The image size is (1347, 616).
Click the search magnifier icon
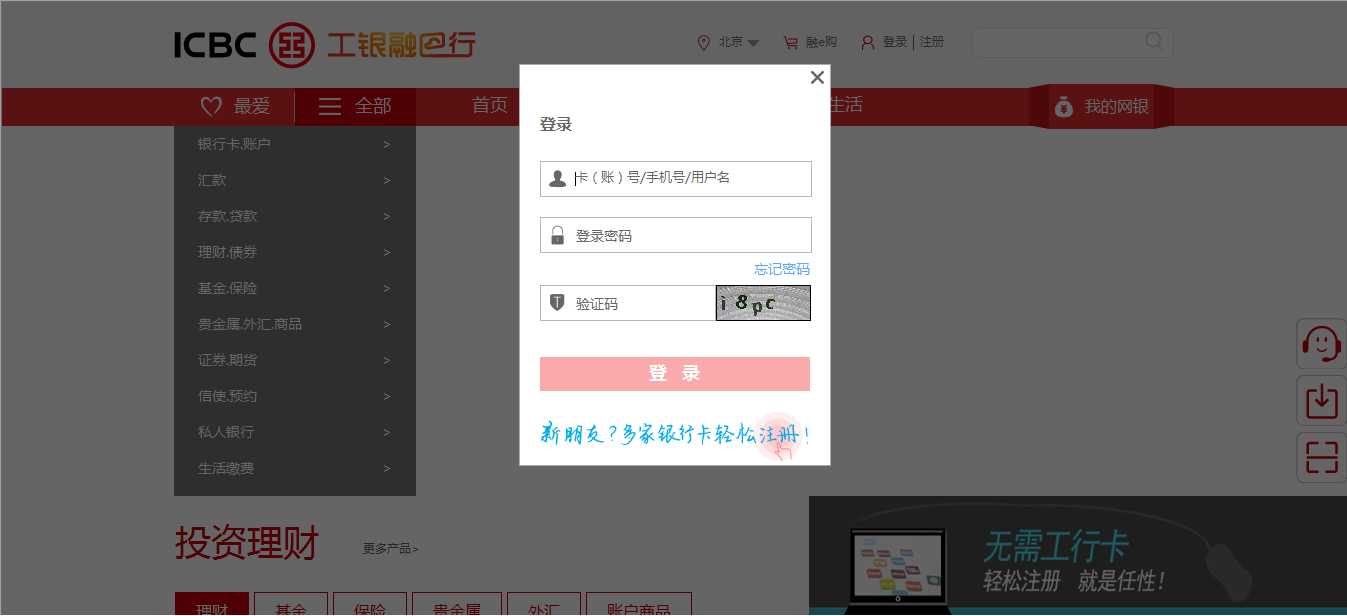[1154, 42]
